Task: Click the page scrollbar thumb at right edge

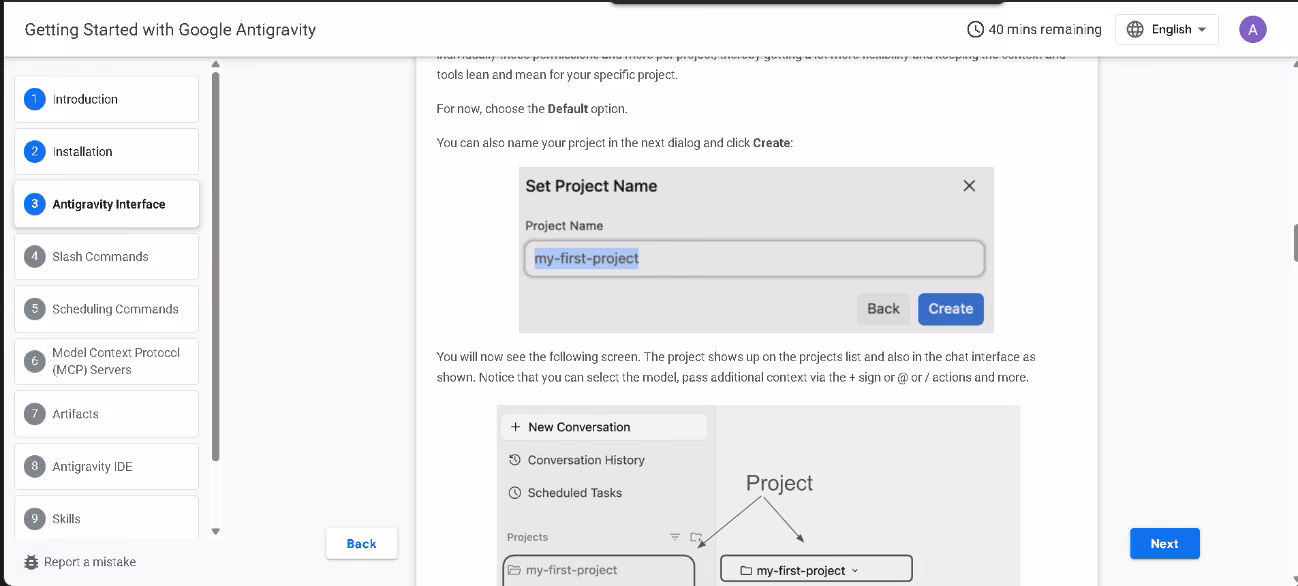Action: click(x=1295, y=243)
